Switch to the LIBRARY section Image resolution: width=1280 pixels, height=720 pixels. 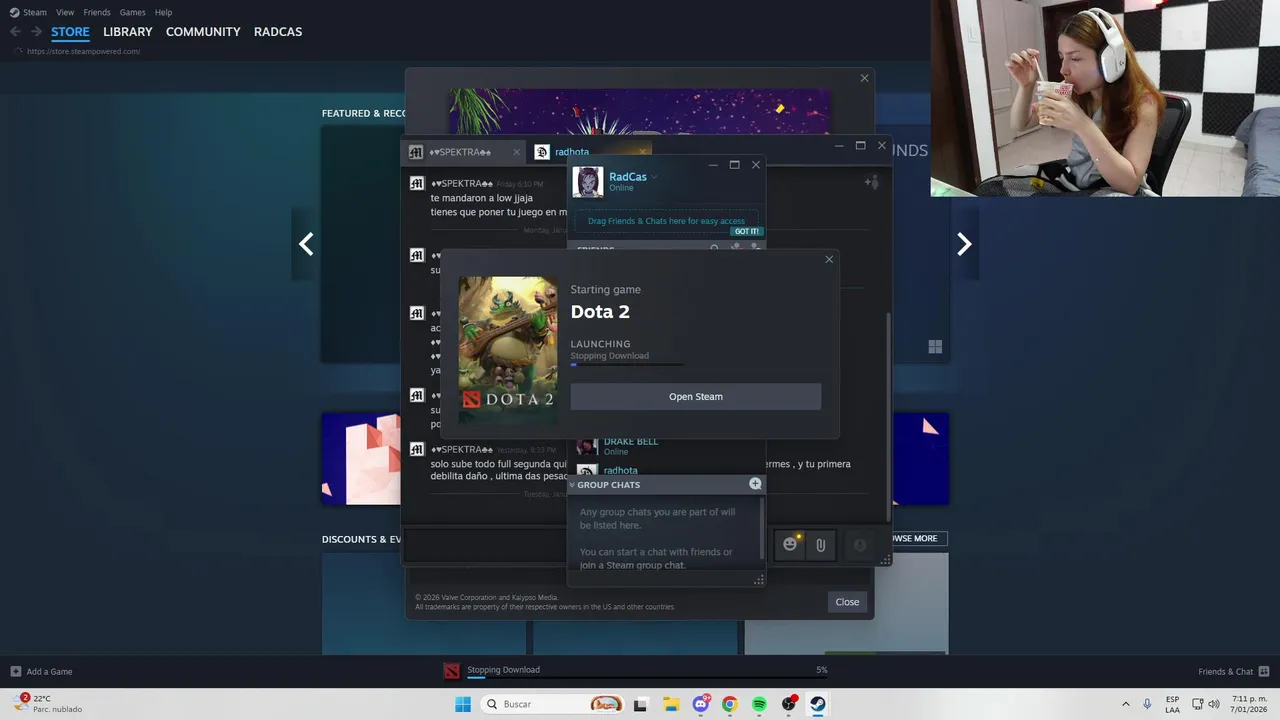[x=128, y=32]
